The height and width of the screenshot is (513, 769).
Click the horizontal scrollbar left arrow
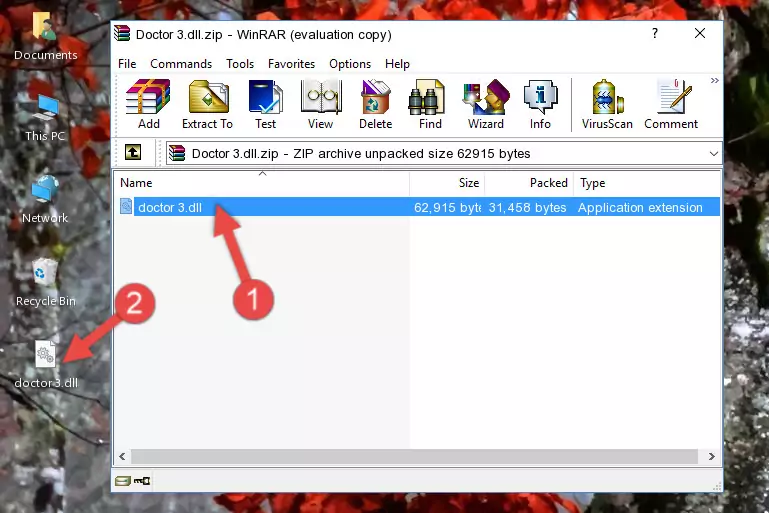tap(123, 457)
